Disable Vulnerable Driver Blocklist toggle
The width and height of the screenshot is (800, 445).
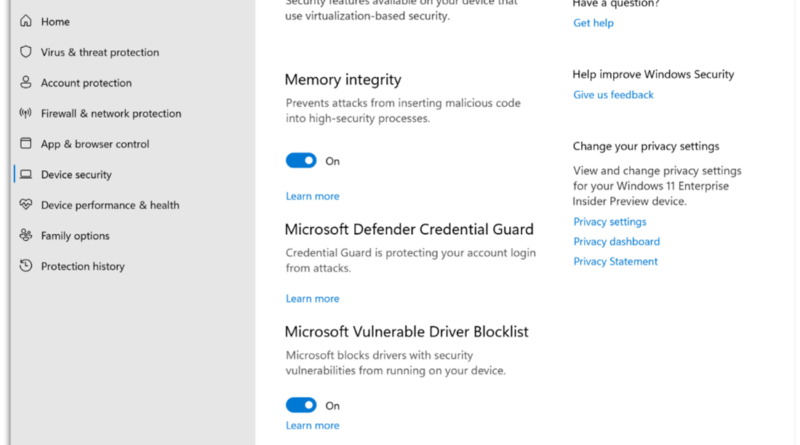pyautogui.click(x=301, y=405)
